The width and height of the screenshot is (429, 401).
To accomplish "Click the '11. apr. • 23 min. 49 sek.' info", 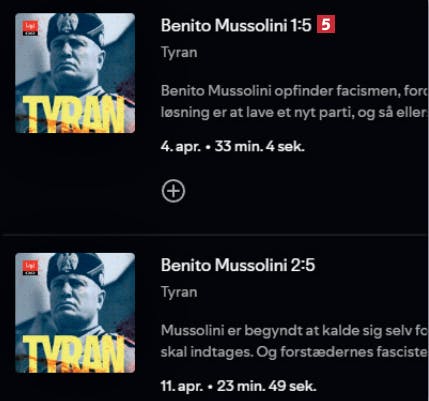I will (238, 386).
